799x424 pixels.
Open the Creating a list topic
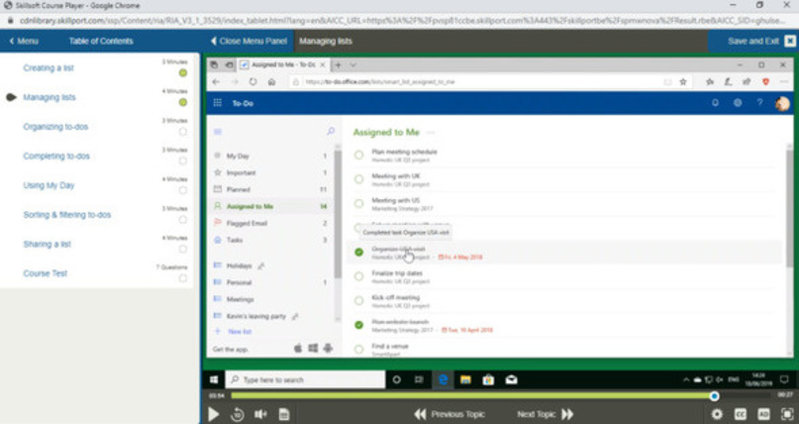tap(48, 68)
